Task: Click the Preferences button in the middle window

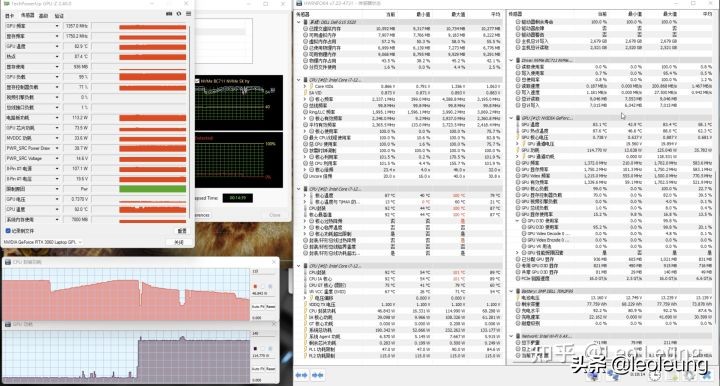Action: coord(201,215)
